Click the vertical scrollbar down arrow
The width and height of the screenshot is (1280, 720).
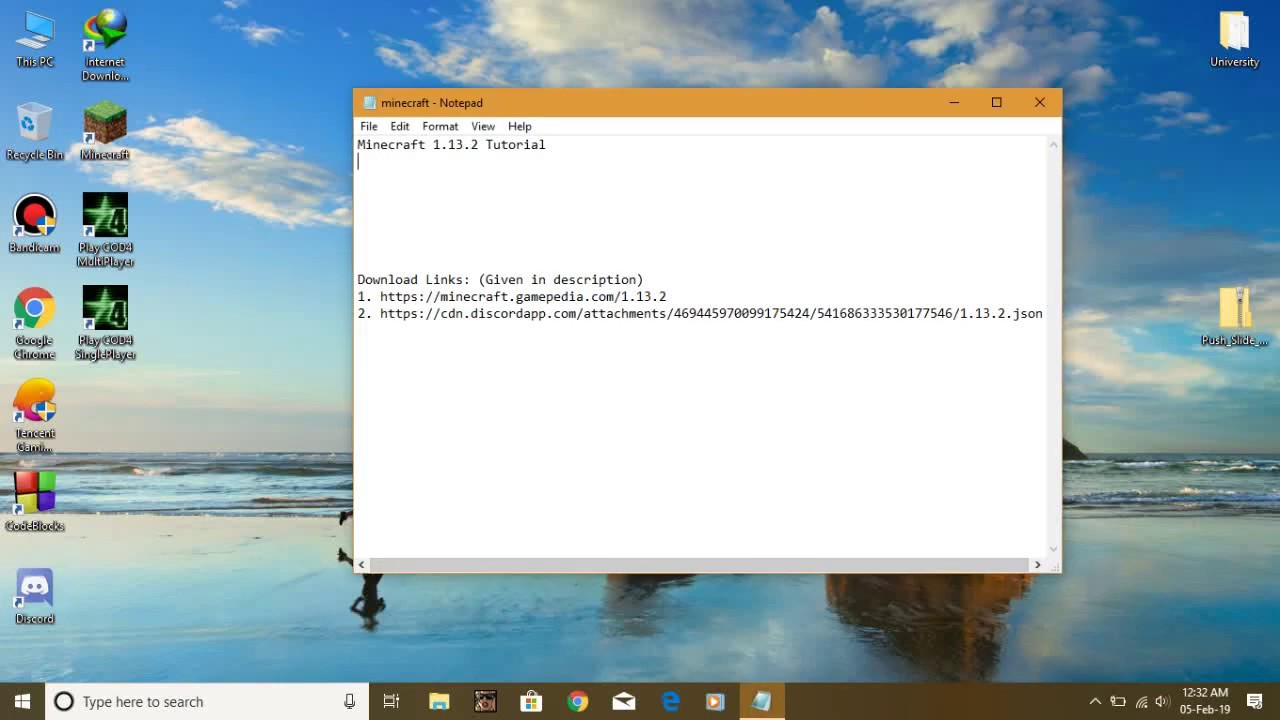pos(1053,548)
